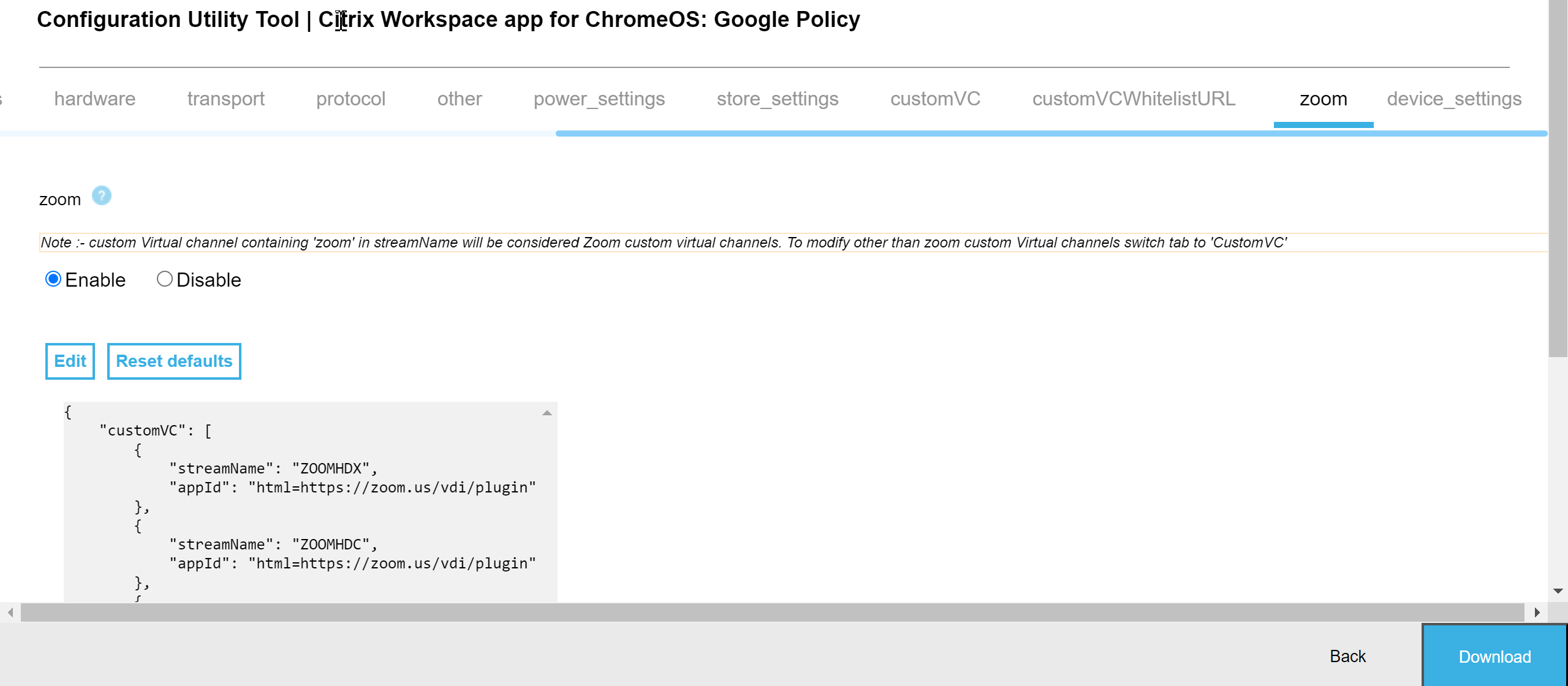Viewport: 1568px width, 686px height.
Task: Open the other tab
Action: 460,99
